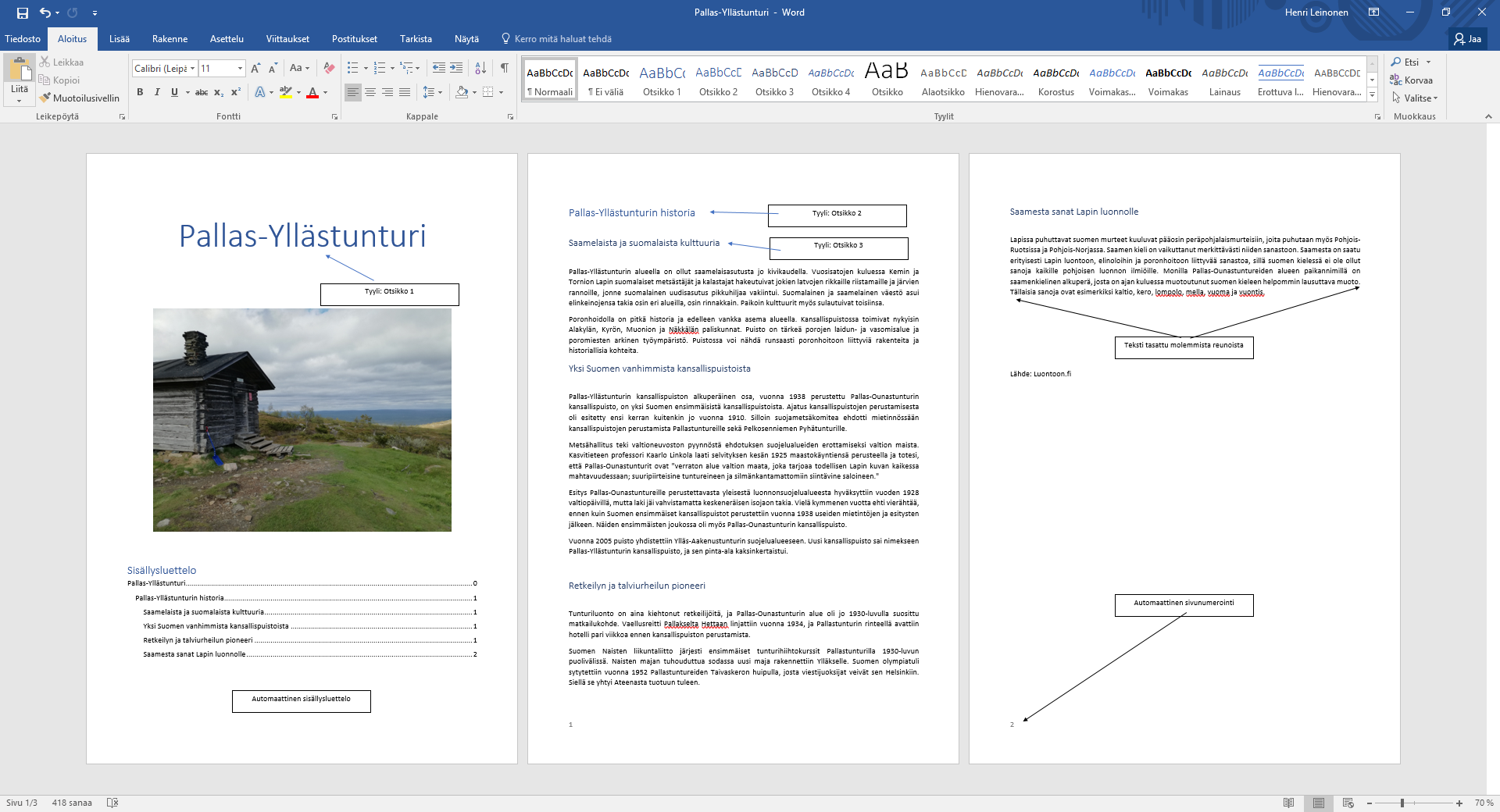Open the font name dropdown
Image resolution: width=1500 pixels, height=812 pixels.
point(192,68)
